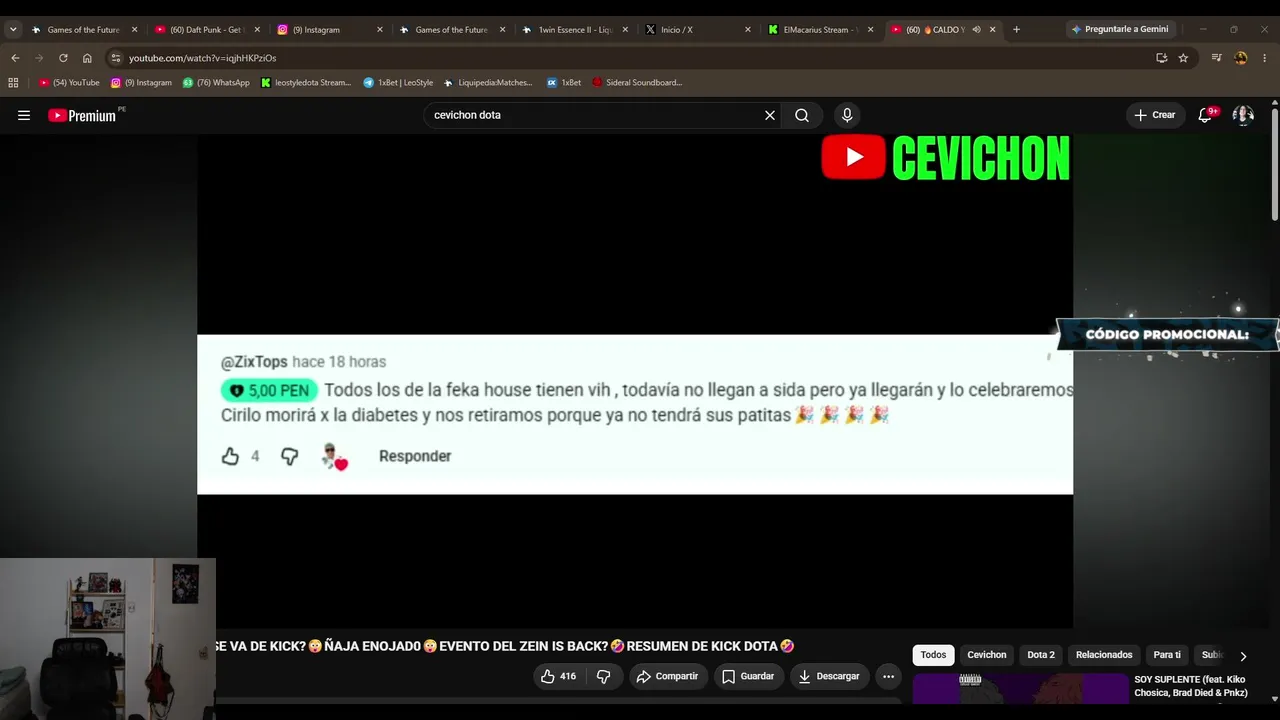Viewport: 1280px width, 720px height.
Task: Select the Todos filter chip
Action: point(933,655)
